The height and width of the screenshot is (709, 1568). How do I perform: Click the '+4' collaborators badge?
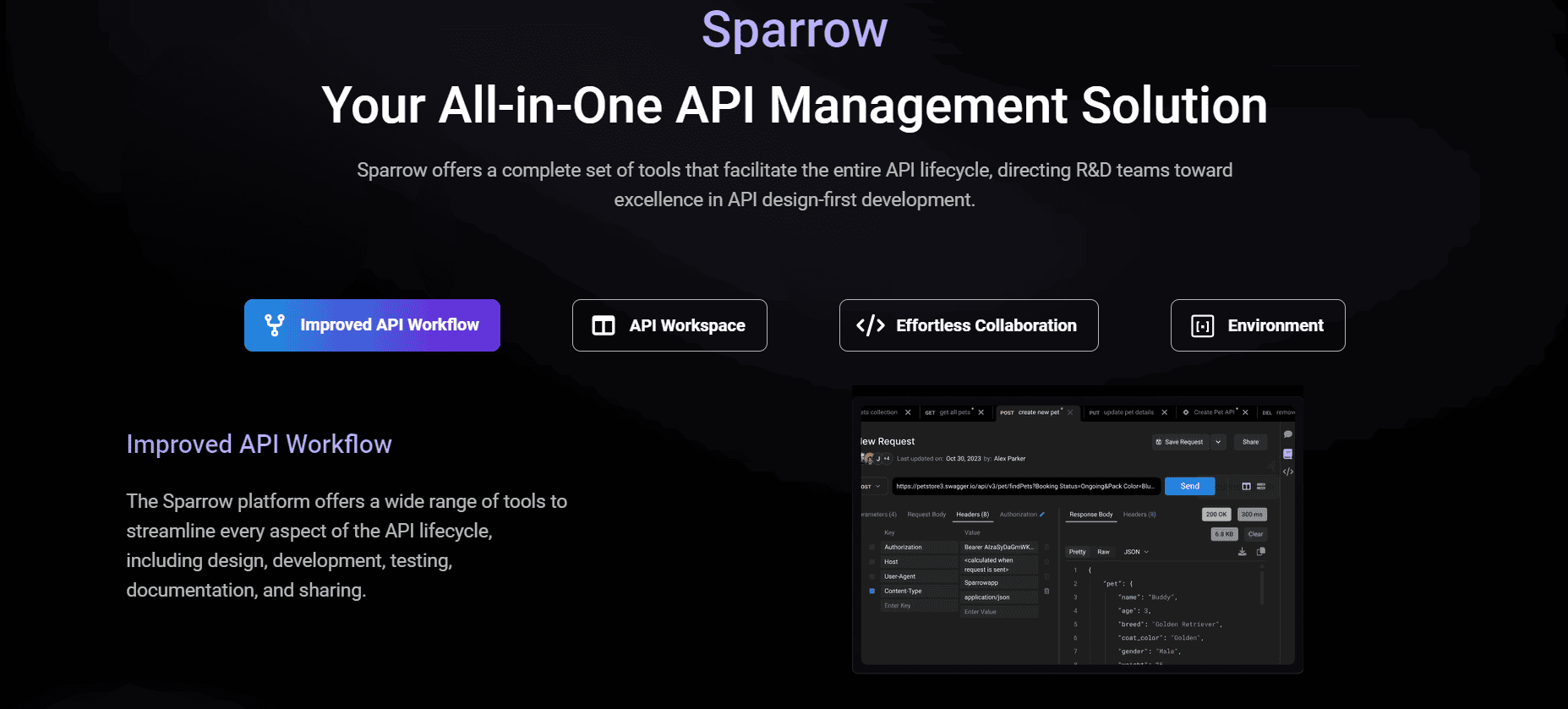[887, 459]
